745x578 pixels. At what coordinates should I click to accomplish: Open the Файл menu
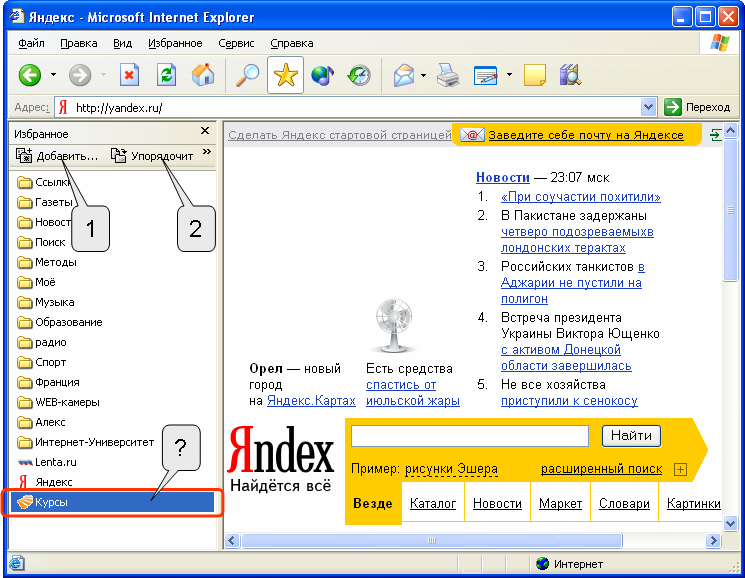[x=31, y=43]
